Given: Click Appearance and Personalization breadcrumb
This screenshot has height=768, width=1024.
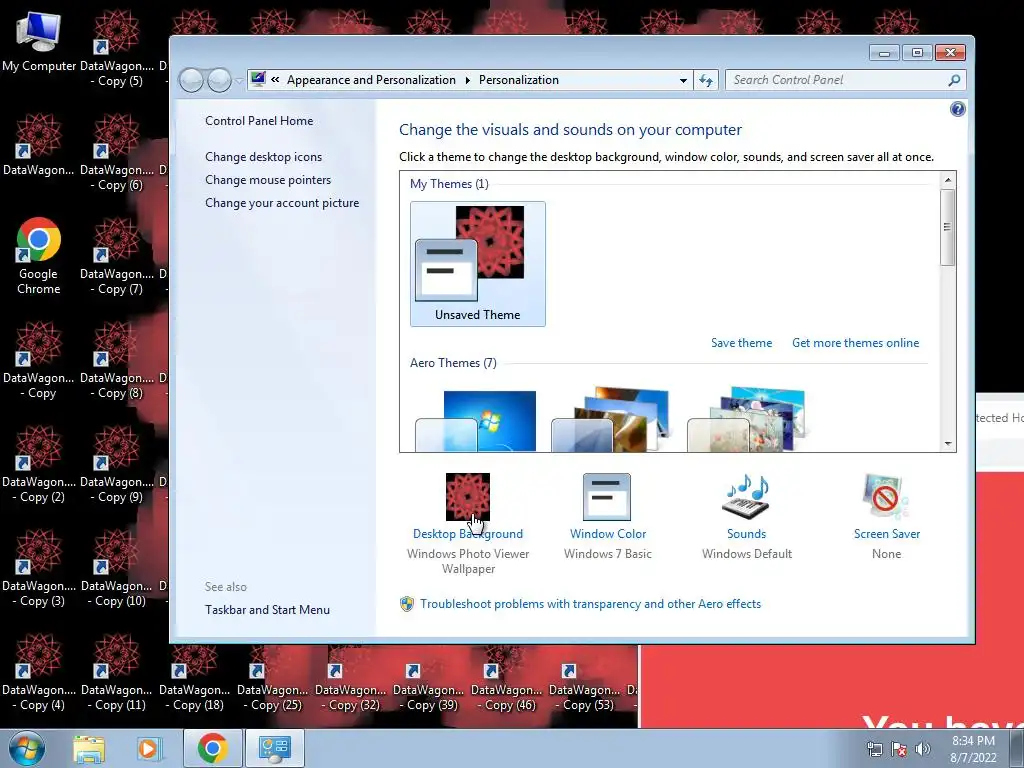Looking at the screenshot, I should 371,80.
